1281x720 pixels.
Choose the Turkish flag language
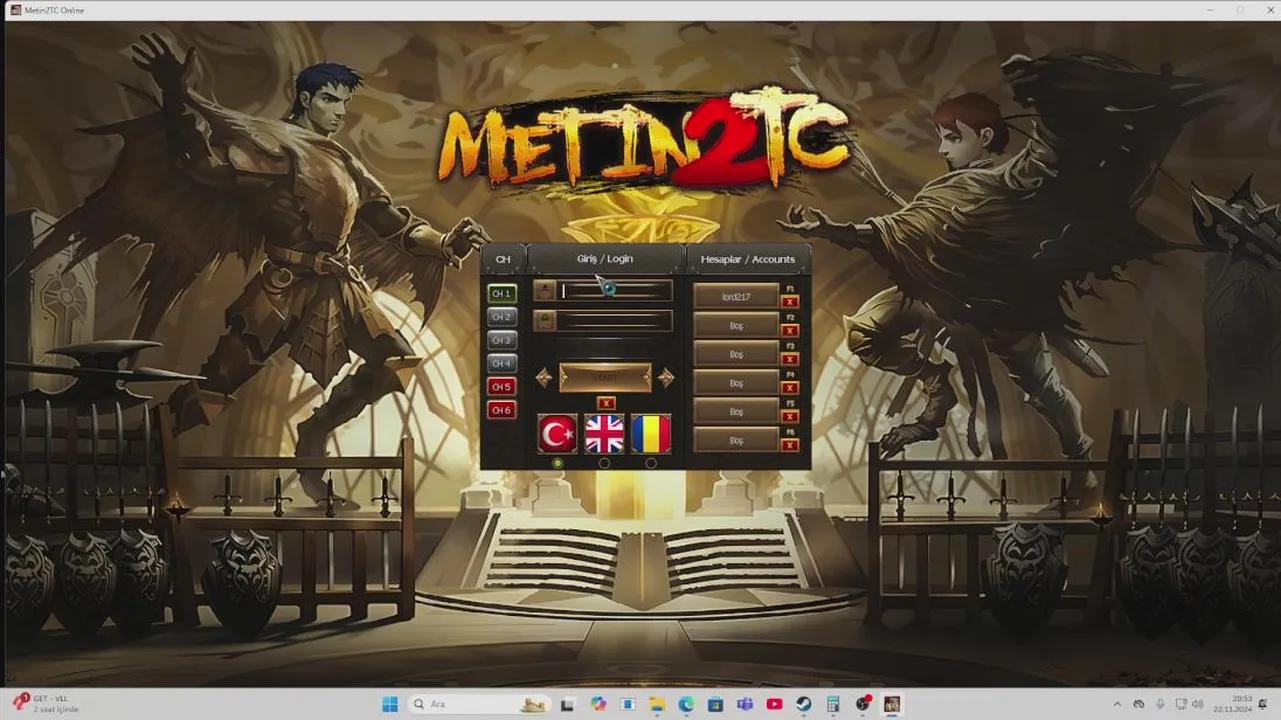coord(558,434)
